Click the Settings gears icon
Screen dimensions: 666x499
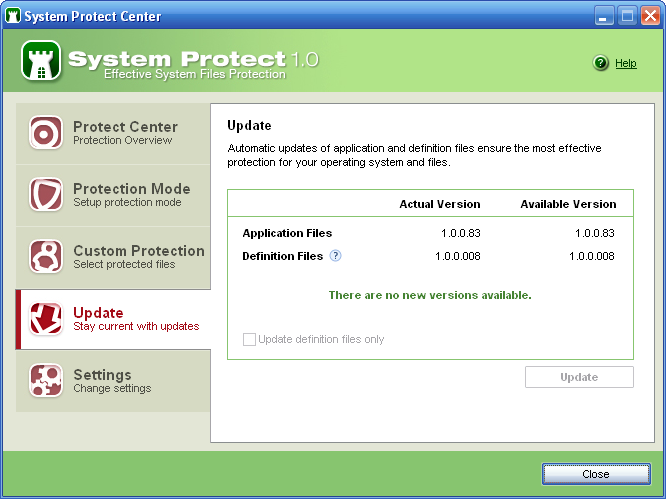45,381
